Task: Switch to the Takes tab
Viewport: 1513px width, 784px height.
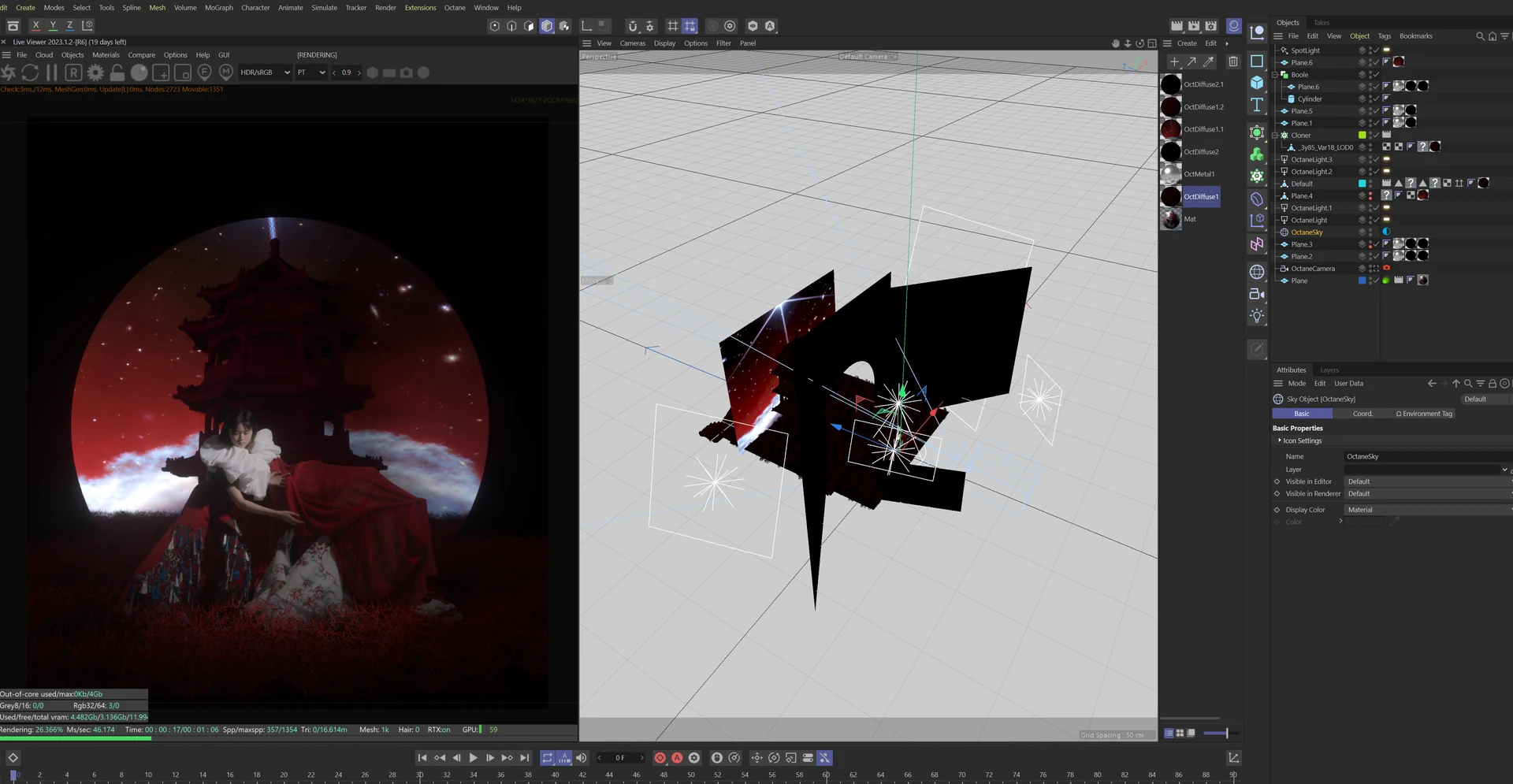Action: [x=1322, y=23]
